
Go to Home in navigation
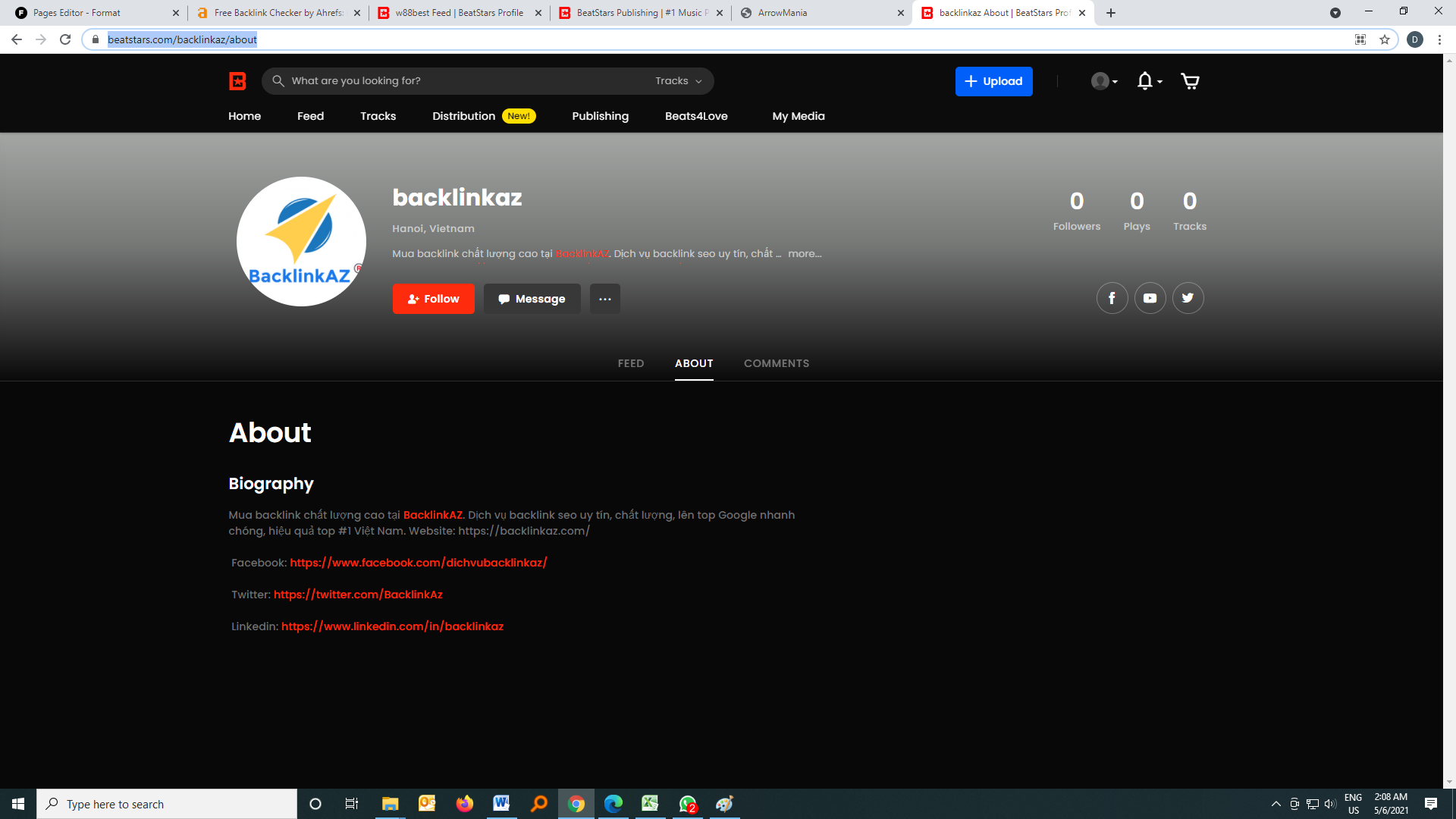[x=244, y=116]
